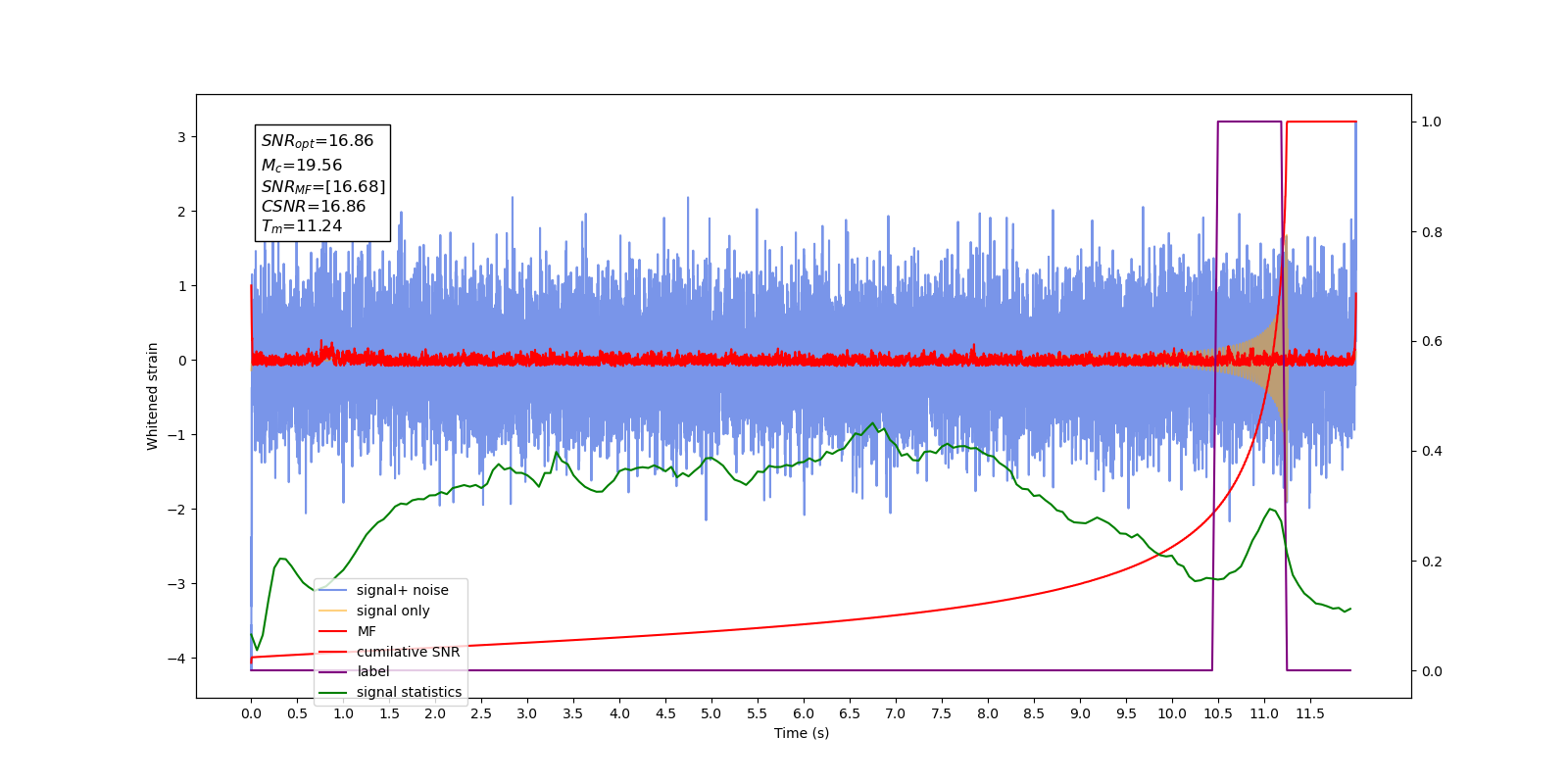Viewport: 1568px width, 784px height.
Task: Click the 11.5 tick on time axis
Action: 1310,713
